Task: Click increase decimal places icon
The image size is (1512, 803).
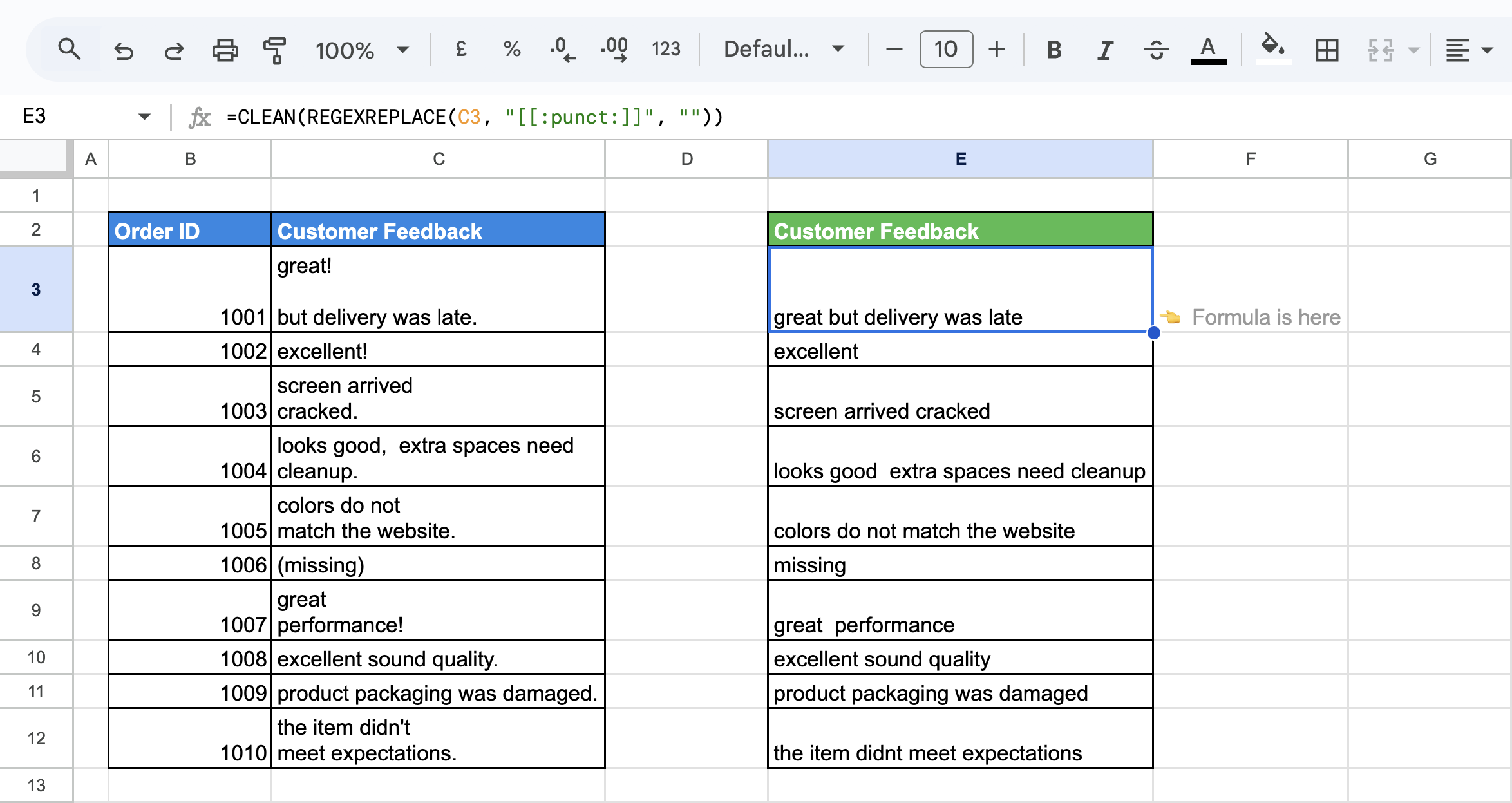Action: pos(614,49)
